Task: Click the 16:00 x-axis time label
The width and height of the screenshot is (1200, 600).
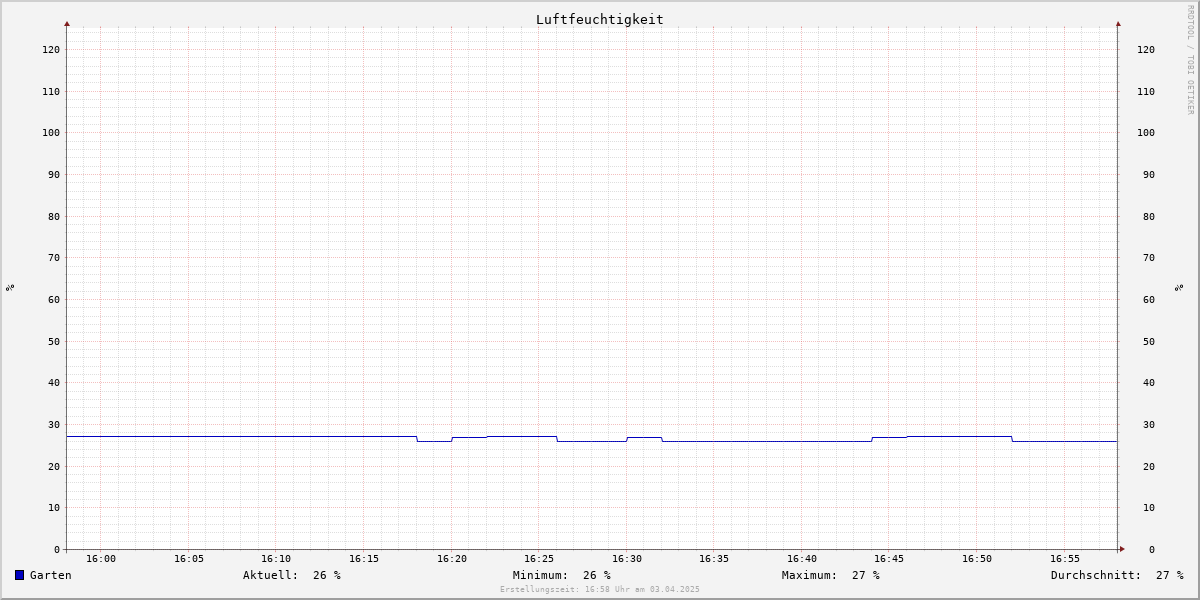Action: (x=101, y=559)
